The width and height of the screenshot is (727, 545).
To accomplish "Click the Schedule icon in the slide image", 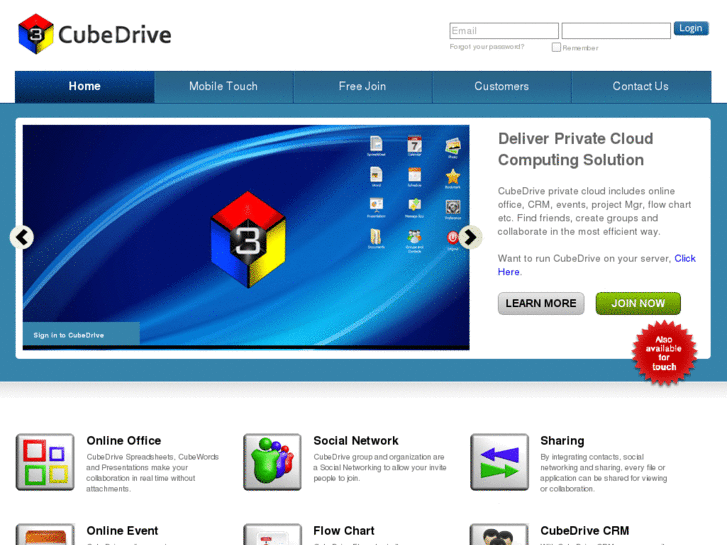I will 415,177.
